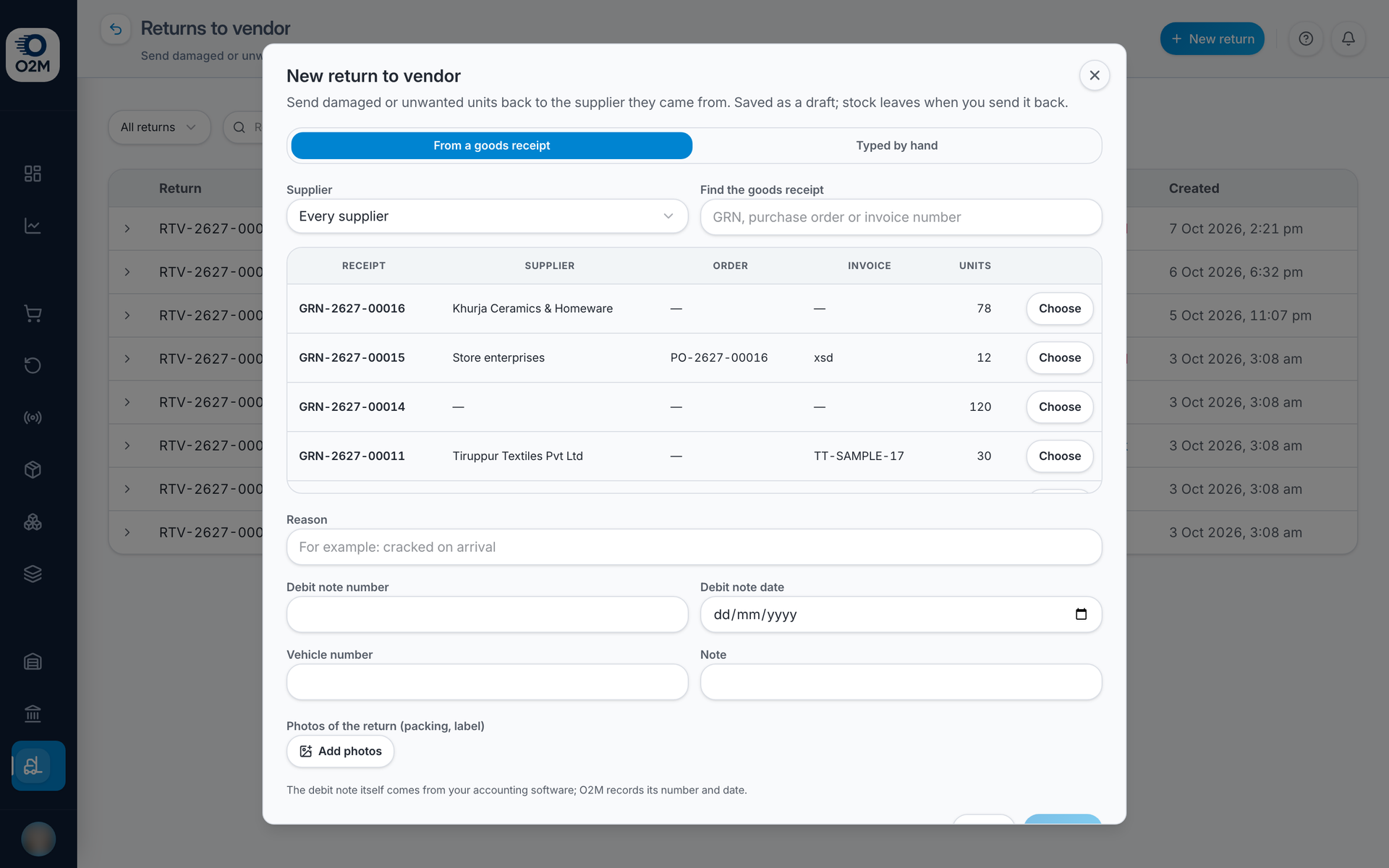Open the warehouse building icon in sidebar
This screenshot has width=1389, height=868.
point(33,661)
